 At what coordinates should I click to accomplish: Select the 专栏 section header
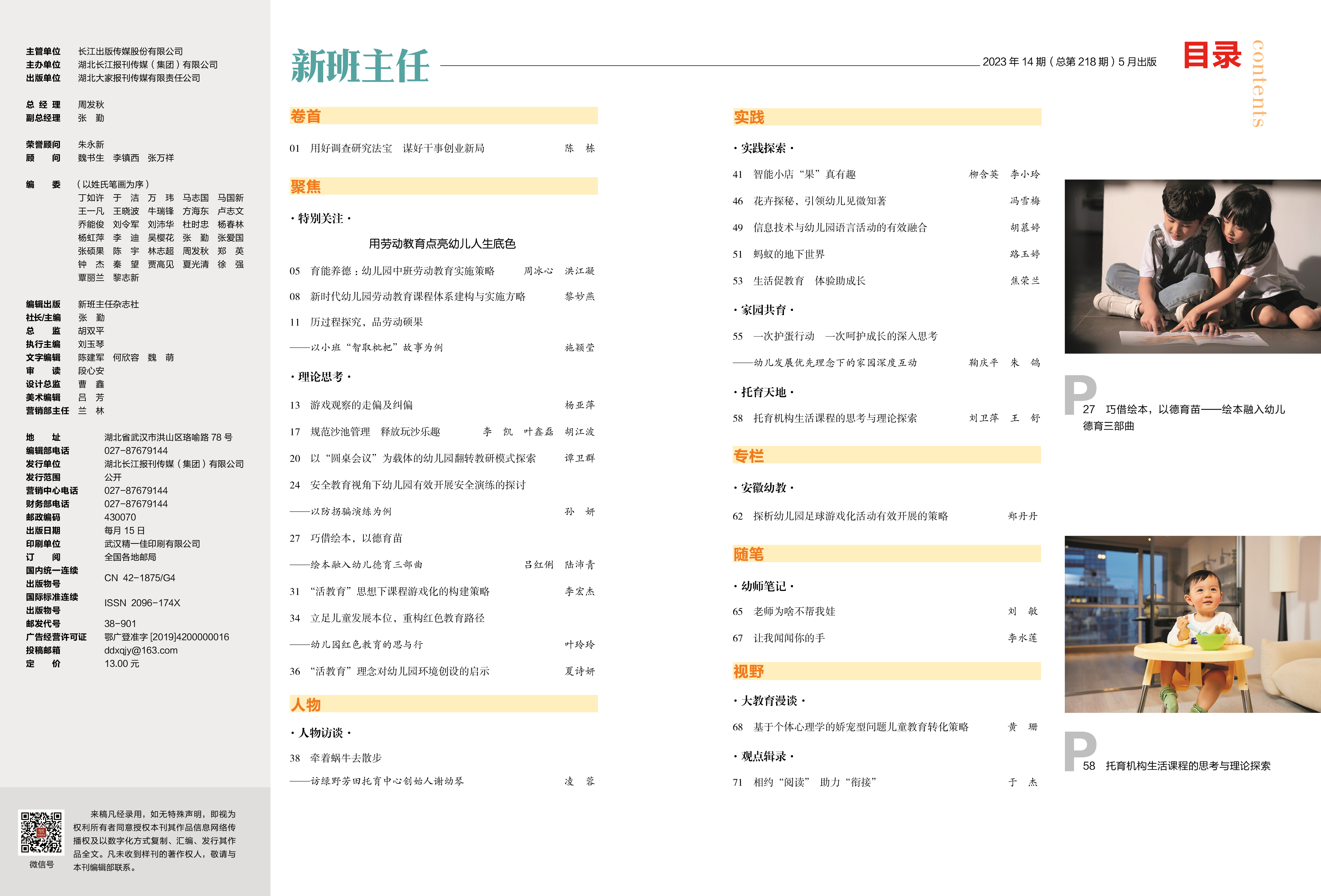748,456
